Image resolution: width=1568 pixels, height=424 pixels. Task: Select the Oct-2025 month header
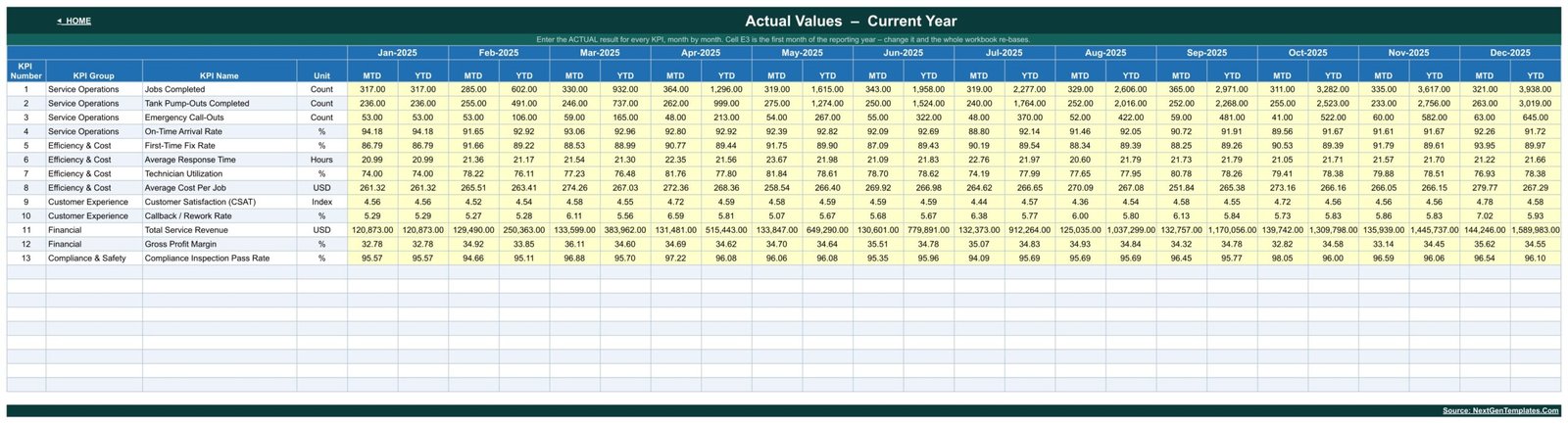(x=1307, y=53)
